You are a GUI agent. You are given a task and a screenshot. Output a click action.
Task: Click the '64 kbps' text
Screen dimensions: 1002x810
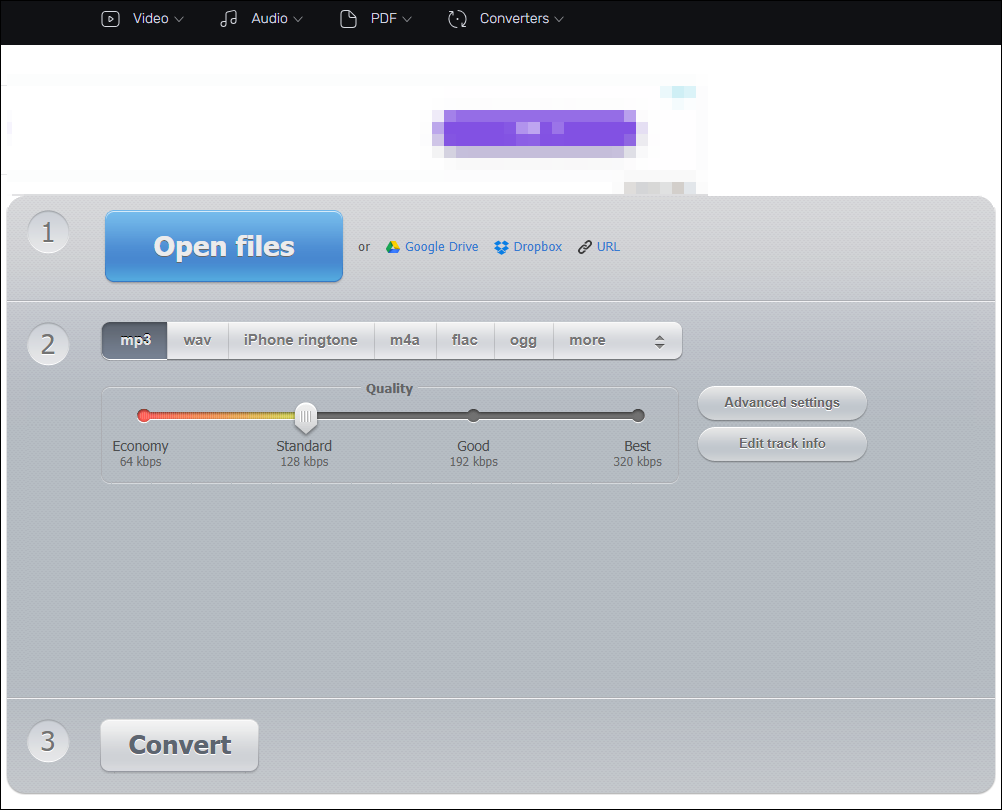(141, 461)
